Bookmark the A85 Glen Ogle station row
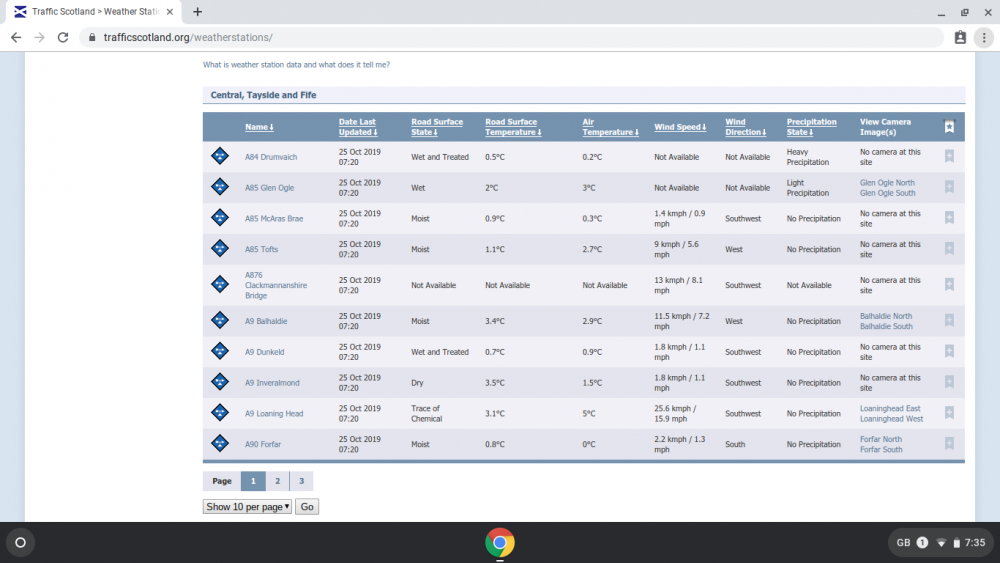Image resolution: width=1000 pixels, height=563 pixels. [949, 187]
